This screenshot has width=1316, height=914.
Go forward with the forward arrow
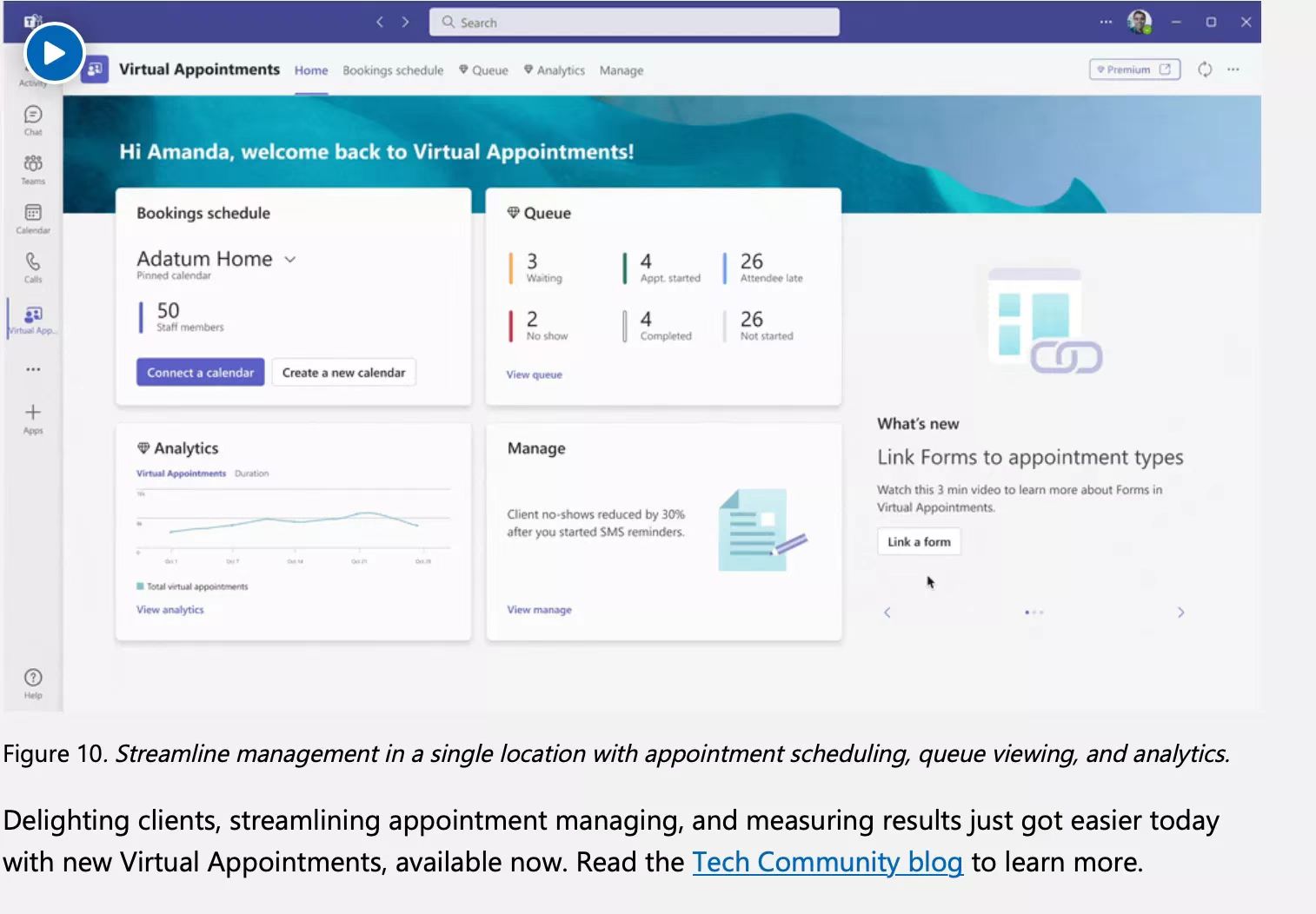pos(405,22)
